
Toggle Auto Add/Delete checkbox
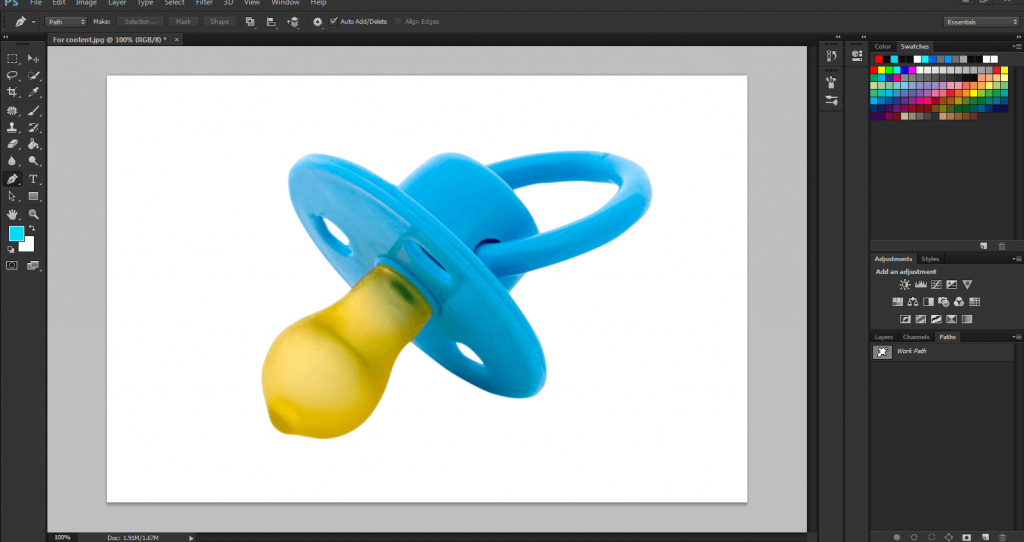[x=334, y=22]
